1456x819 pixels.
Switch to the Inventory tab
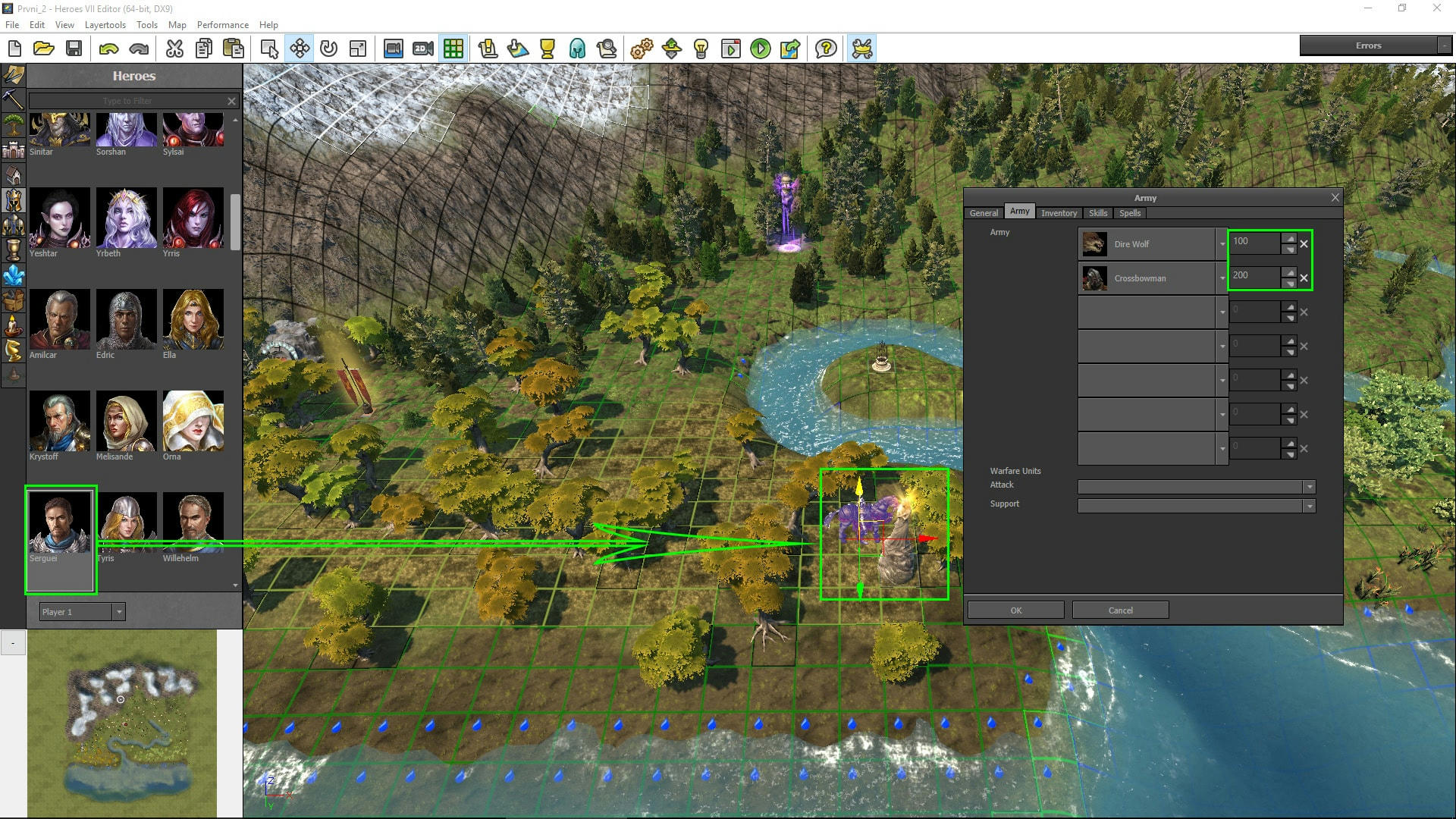tap(1059, 213)
